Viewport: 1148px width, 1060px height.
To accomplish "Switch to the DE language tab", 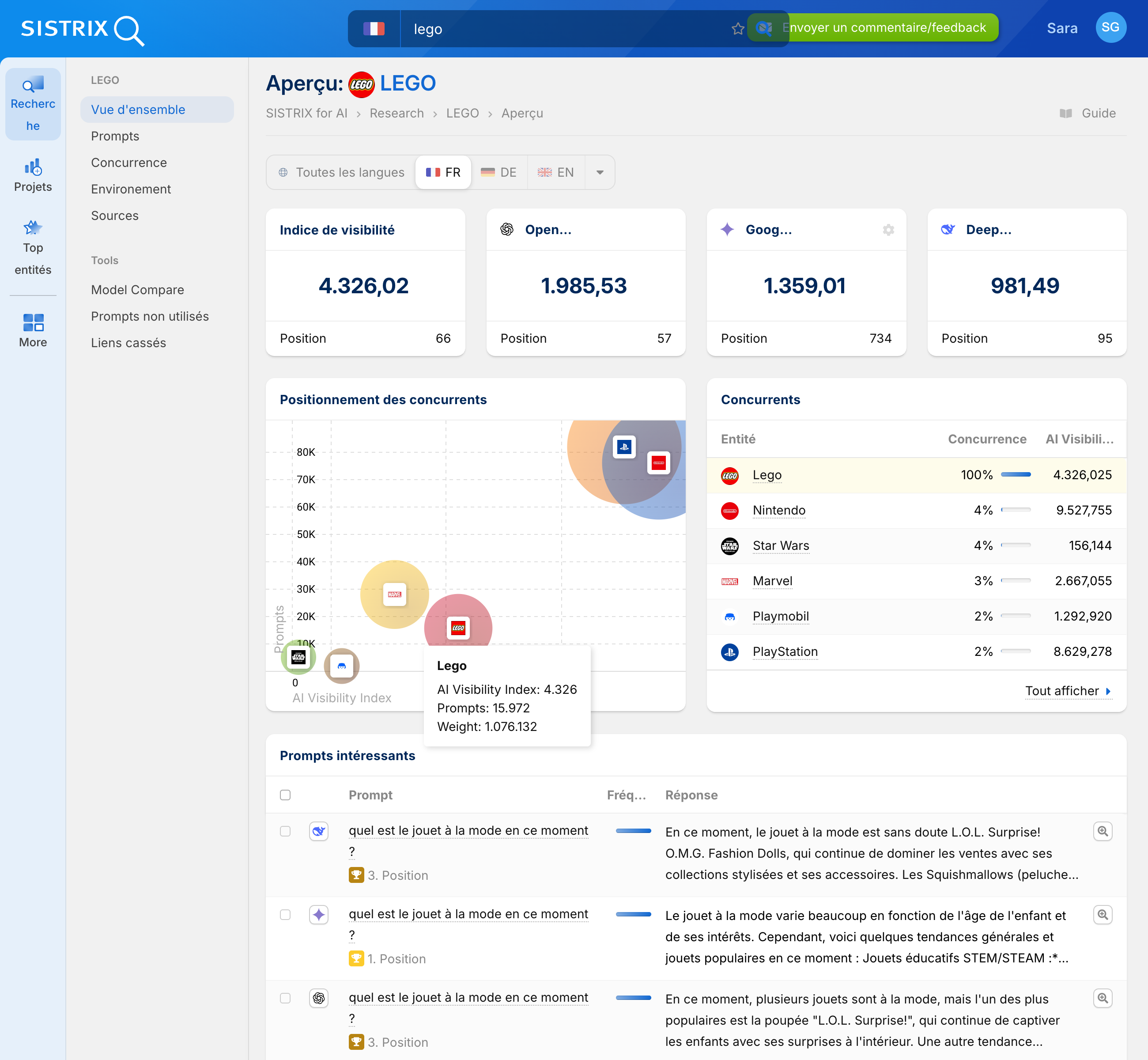I will 499,173.
